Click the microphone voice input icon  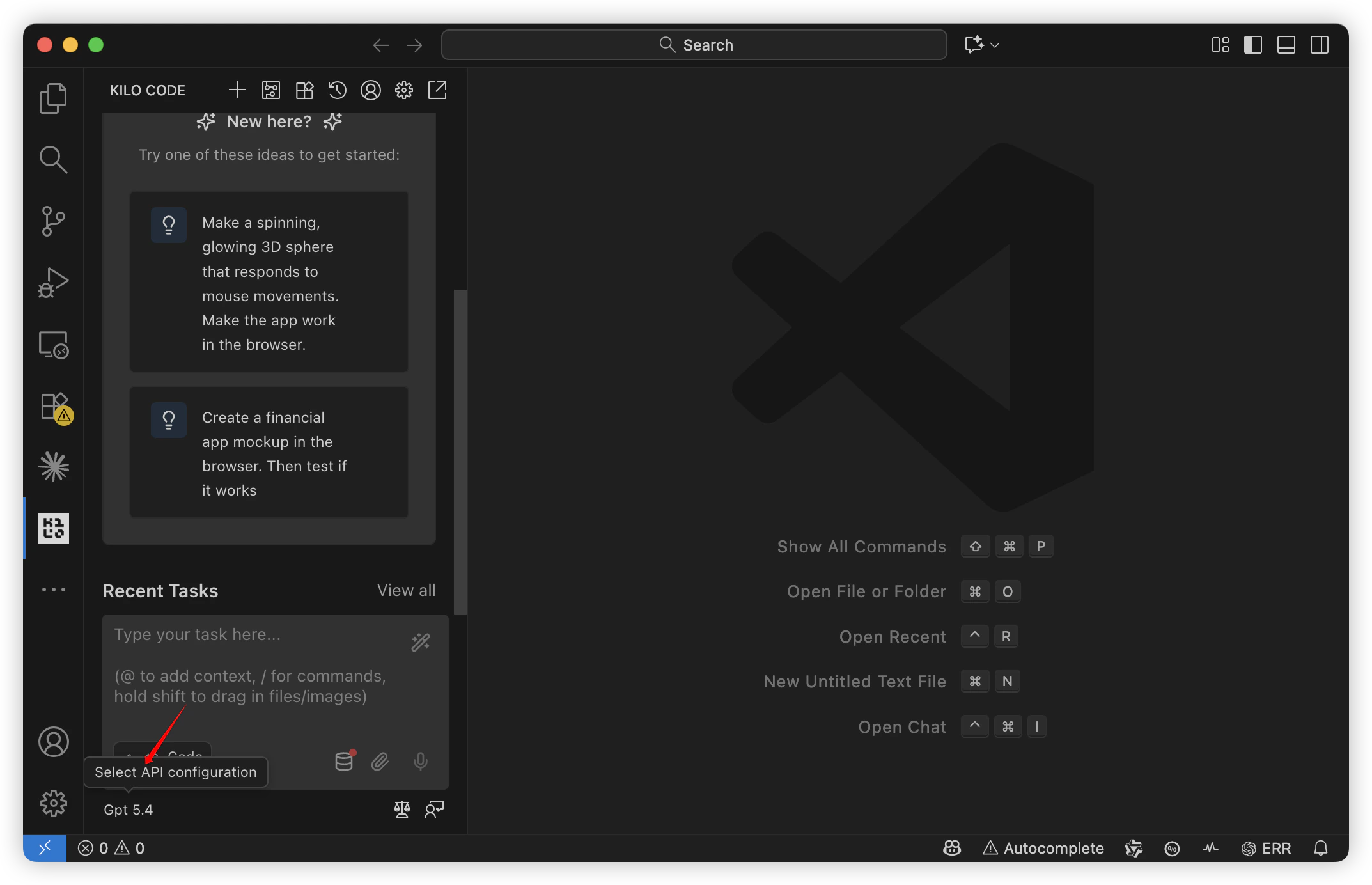[420, 761]
